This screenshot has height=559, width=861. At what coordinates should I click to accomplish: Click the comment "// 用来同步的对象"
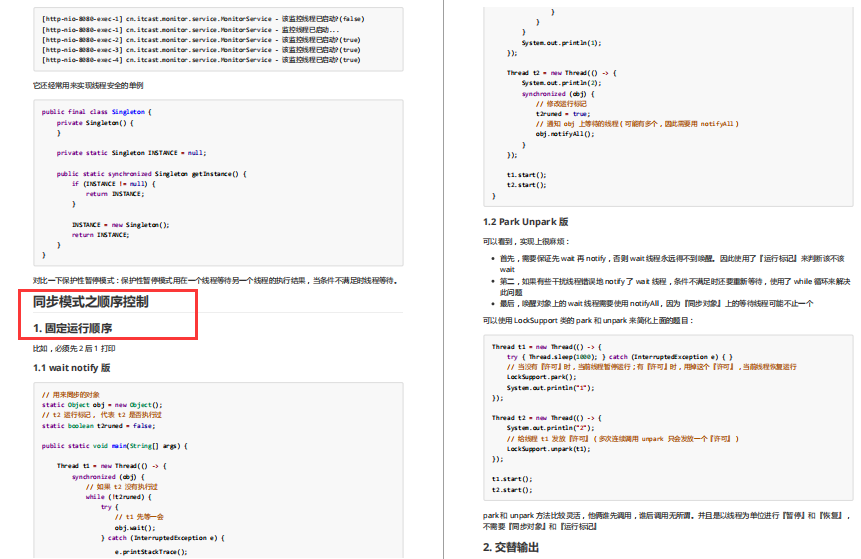click(71, 395)
